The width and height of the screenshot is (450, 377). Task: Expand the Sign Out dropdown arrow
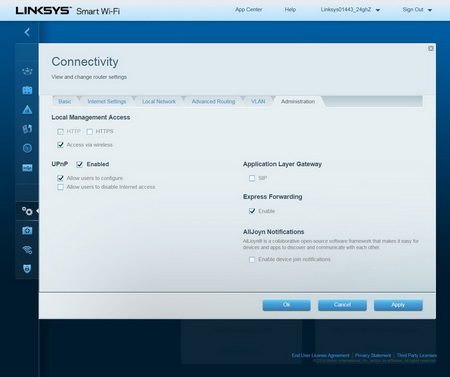point(430,10)
